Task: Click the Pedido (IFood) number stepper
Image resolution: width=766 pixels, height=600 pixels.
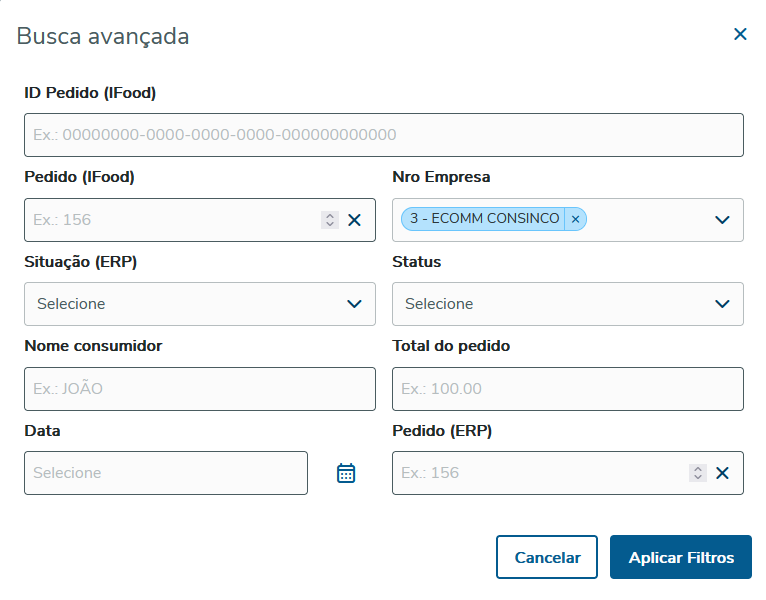Action: (x=330, y=220)
